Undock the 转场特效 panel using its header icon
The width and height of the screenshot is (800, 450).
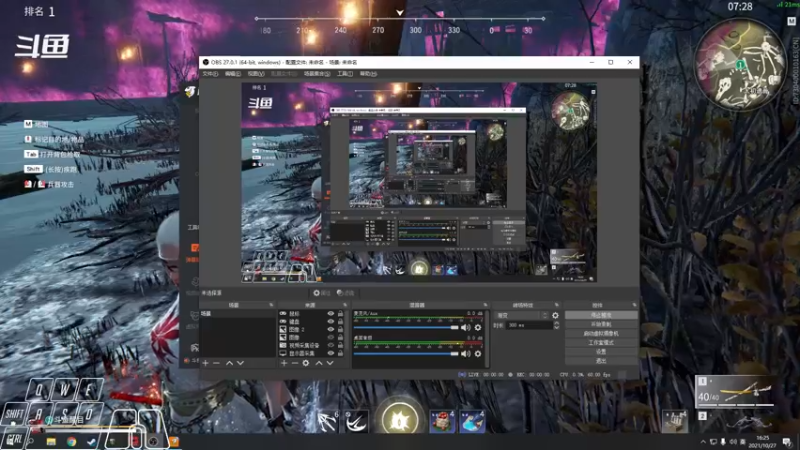[557, 305]
